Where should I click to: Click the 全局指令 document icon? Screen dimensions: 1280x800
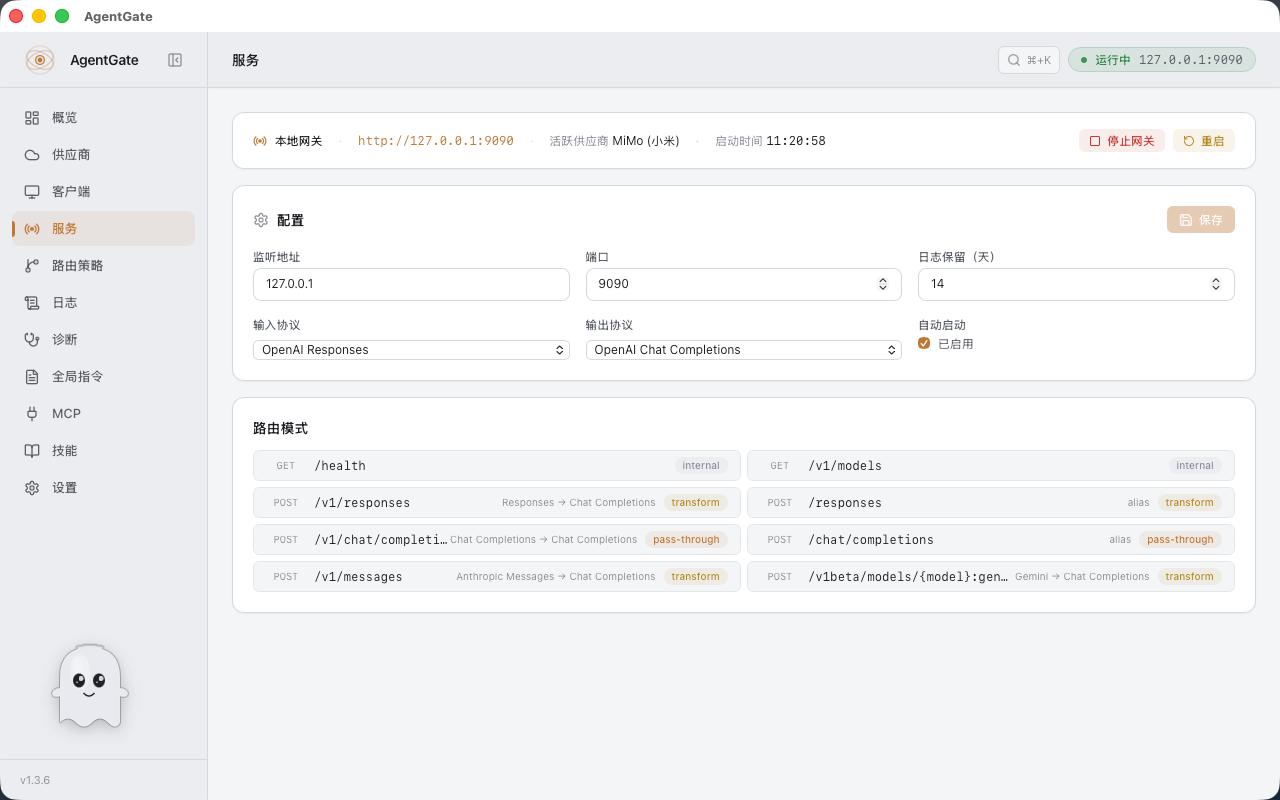point(32,377)
